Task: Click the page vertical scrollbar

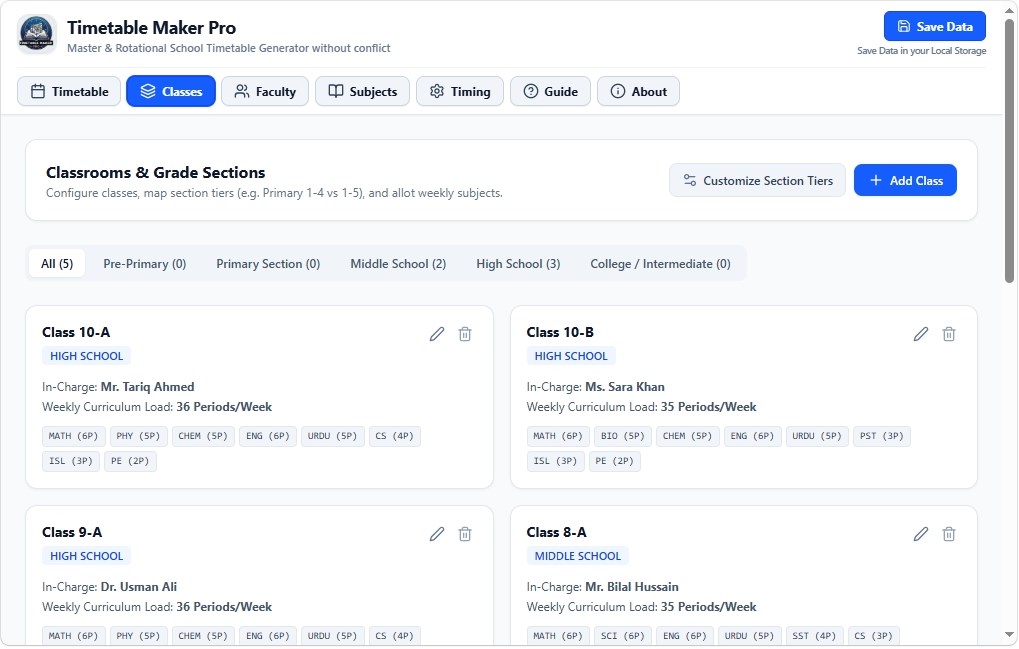Action: pos(1009,151)
